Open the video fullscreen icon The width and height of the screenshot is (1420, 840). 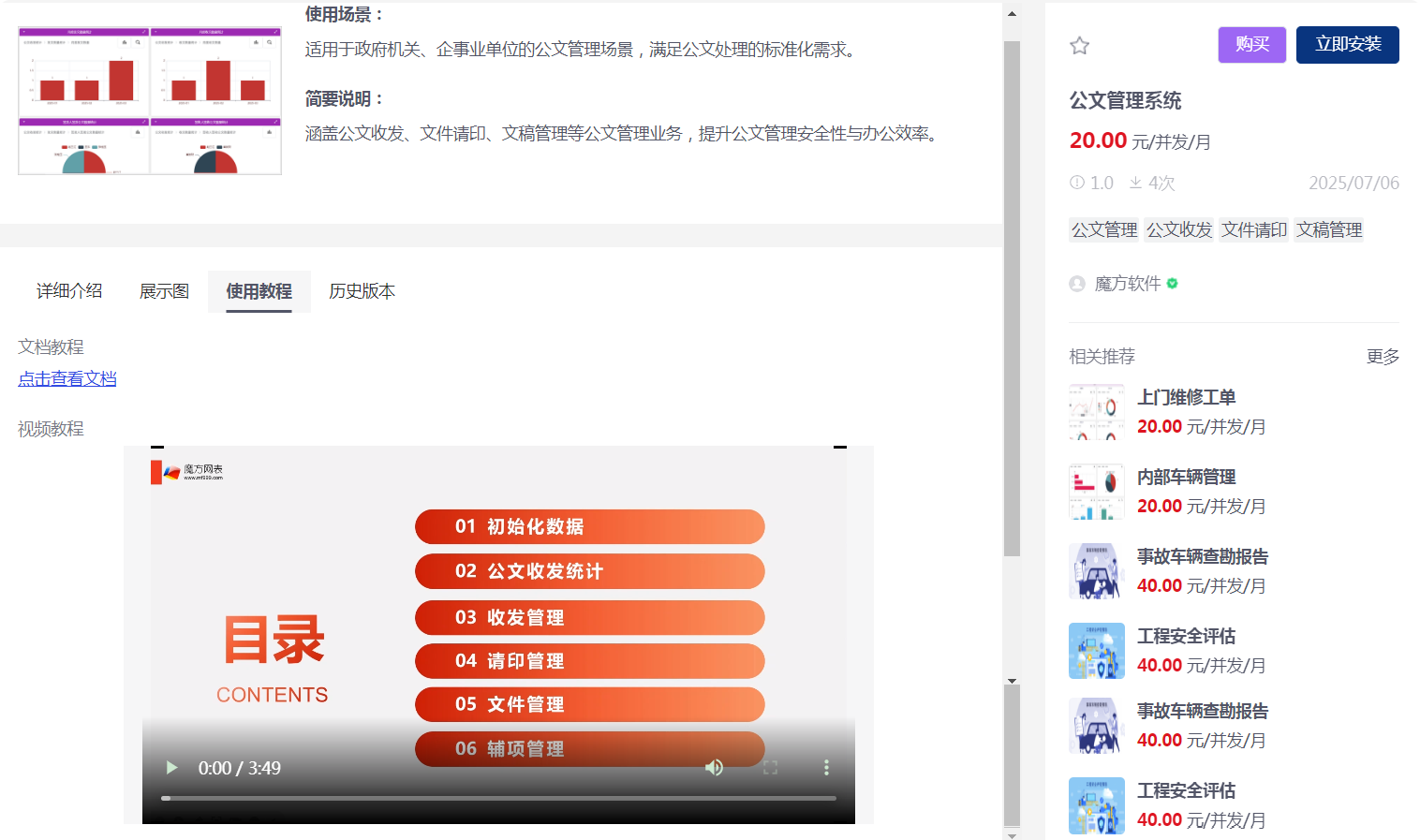(x=770, y=768)
